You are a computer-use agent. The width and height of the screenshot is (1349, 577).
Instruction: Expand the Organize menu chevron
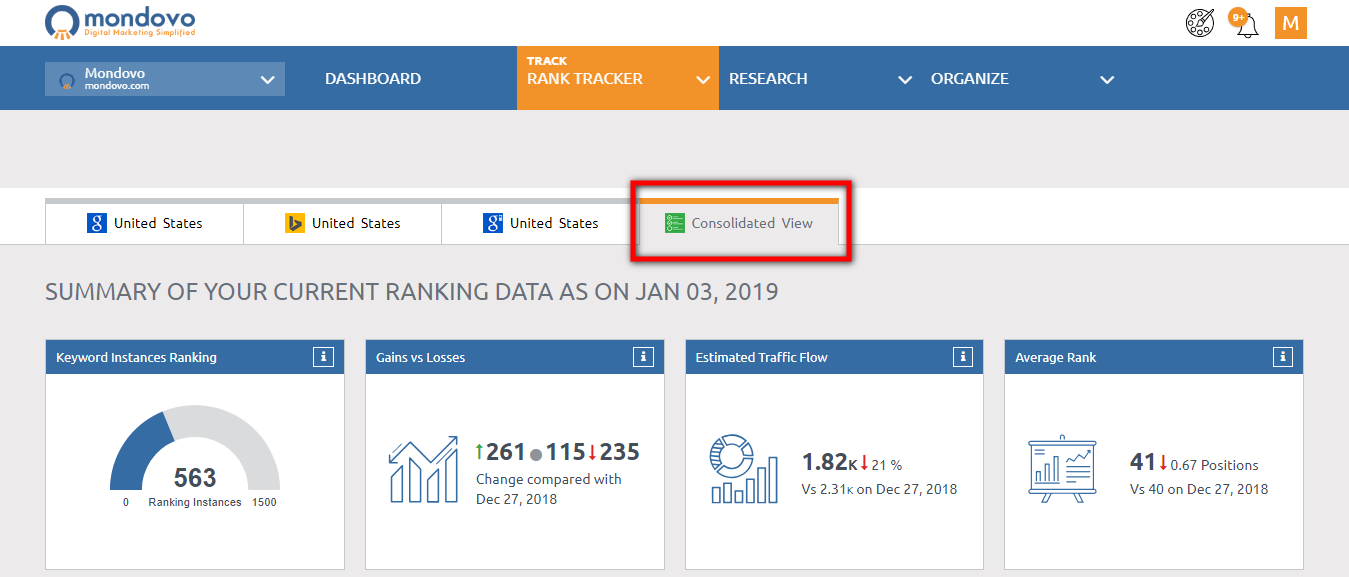pyautogui.click(x=1107, y=80)
